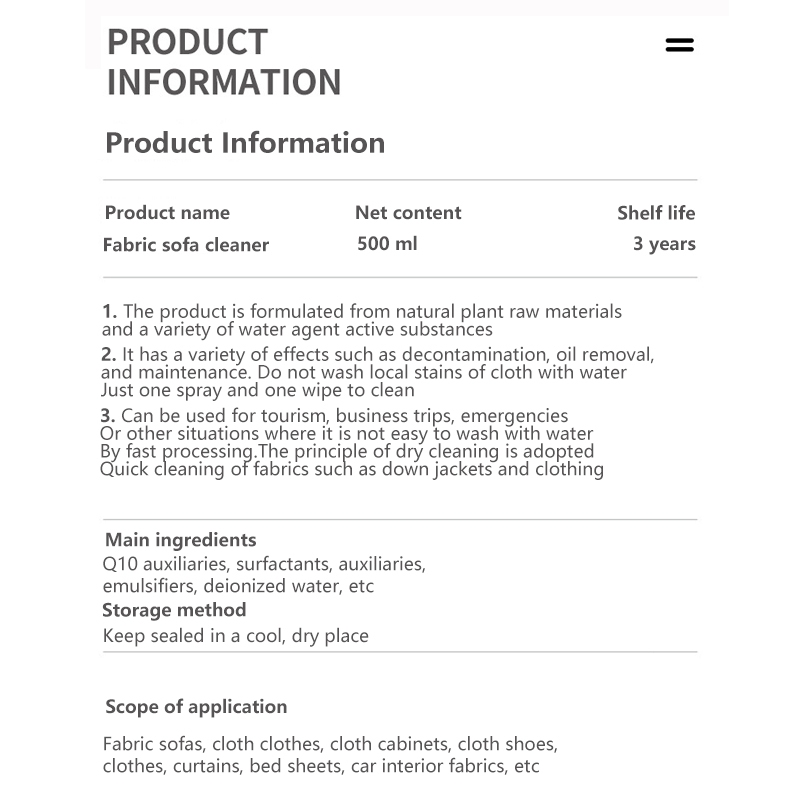Select the Q10 auxiliaries ingredient line

pos(264,564)
